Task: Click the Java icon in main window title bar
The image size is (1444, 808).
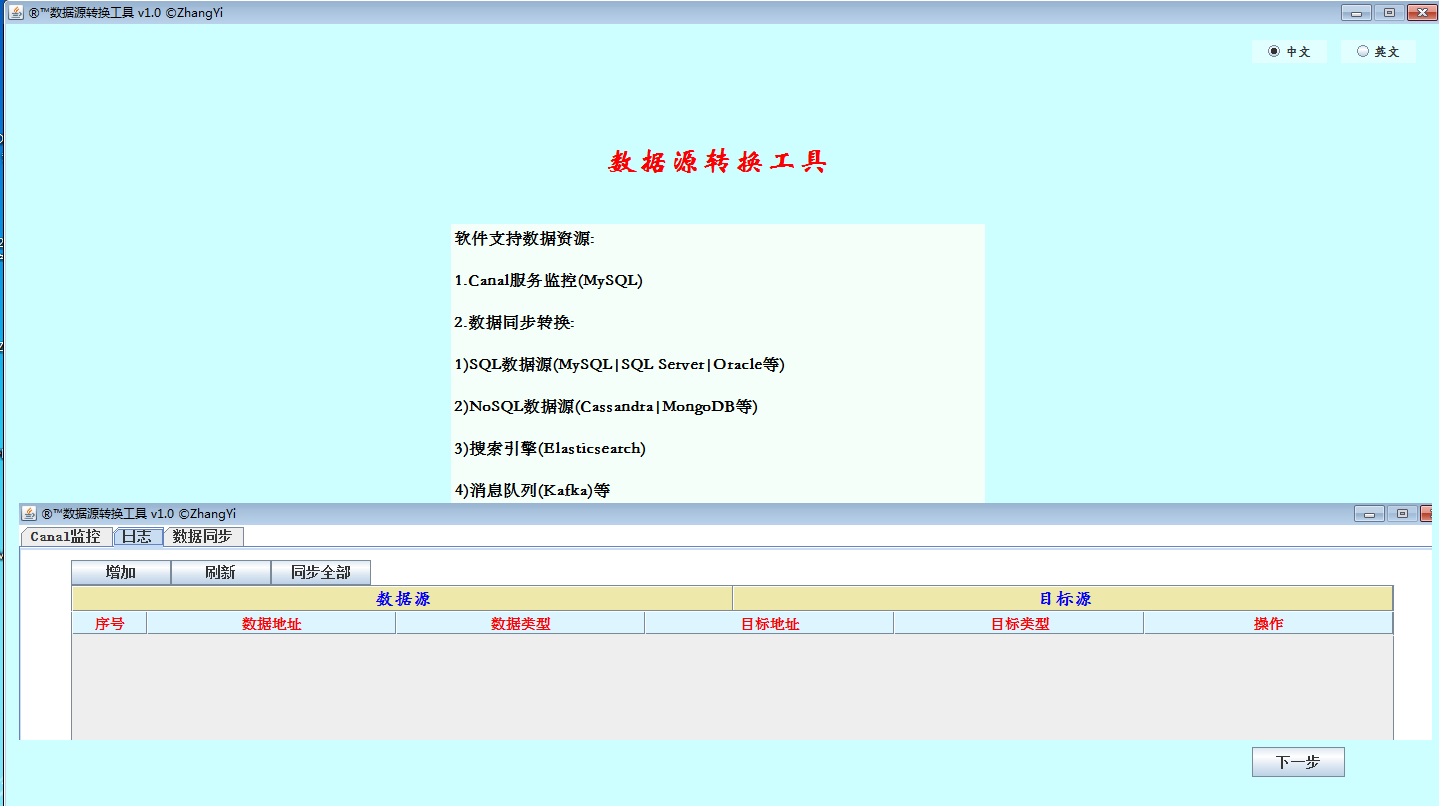Action: tap(17, 12)
